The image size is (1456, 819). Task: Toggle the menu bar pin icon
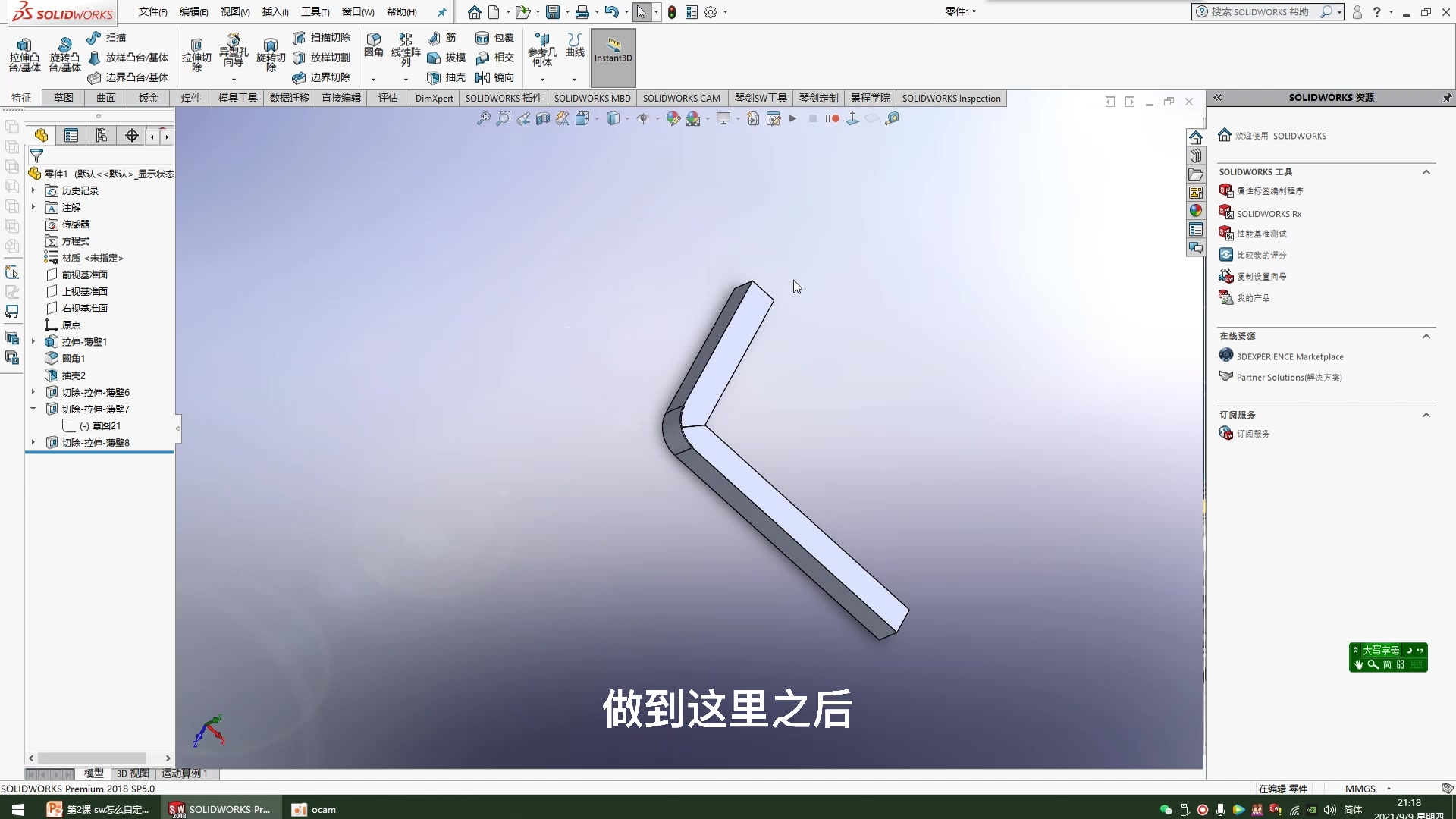coord(441,12)
